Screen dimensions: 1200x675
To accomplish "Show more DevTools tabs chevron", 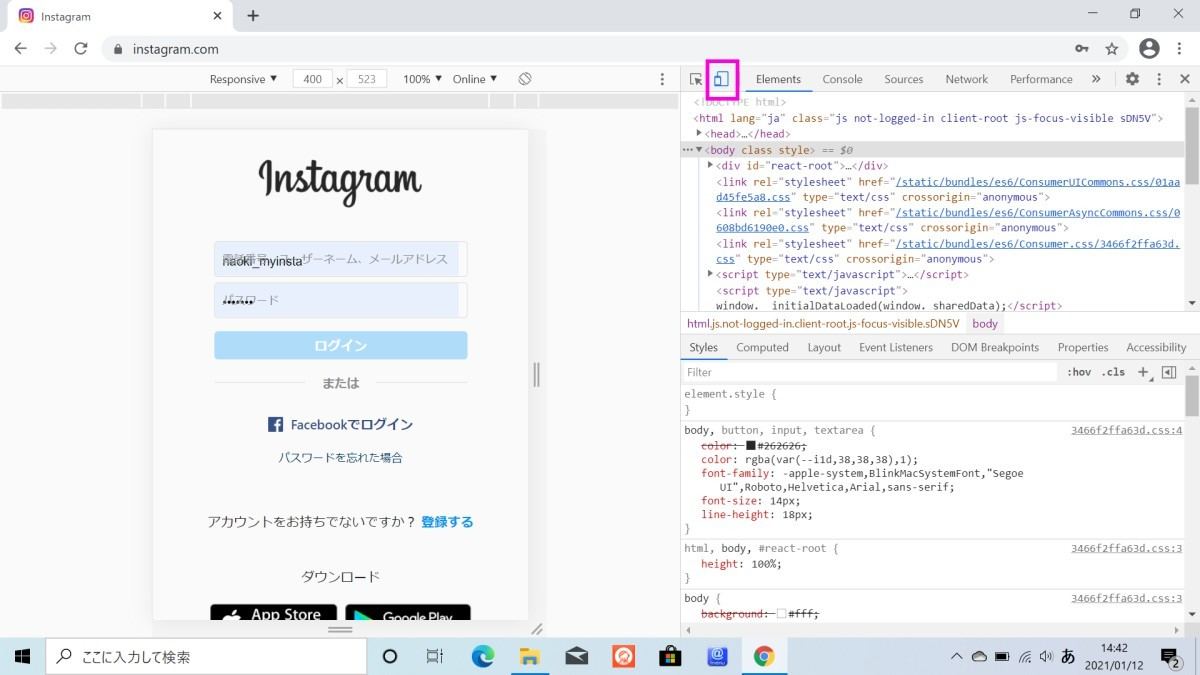I will [1096, 79].
